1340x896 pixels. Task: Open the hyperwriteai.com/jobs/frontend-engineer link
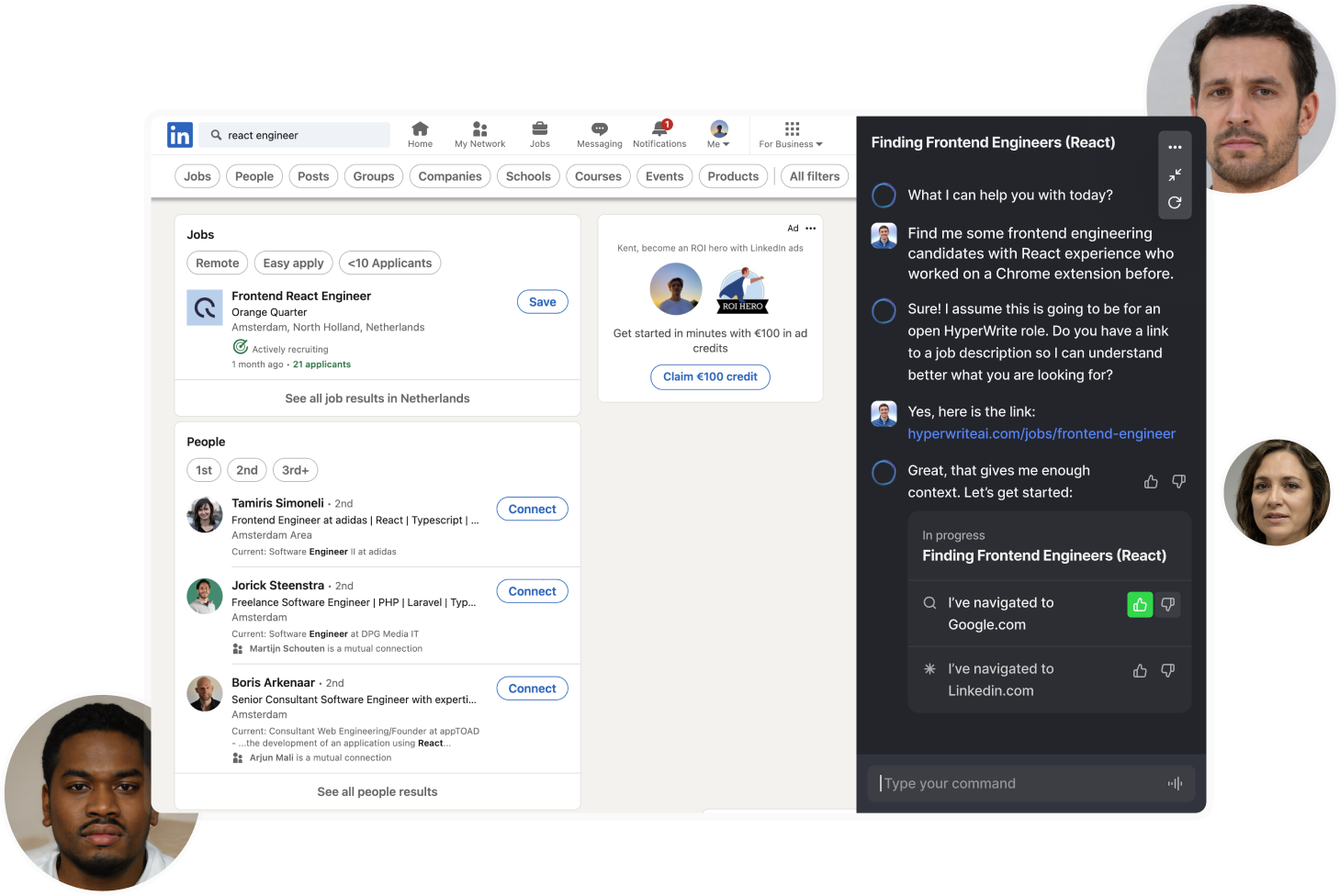click(1042, 433)
